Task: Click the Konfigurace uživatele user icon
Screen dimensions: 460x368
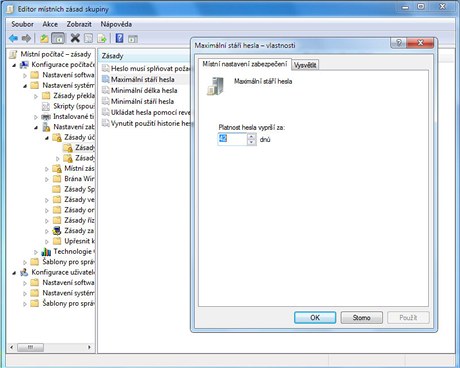Action: click(x=24, y=272)
